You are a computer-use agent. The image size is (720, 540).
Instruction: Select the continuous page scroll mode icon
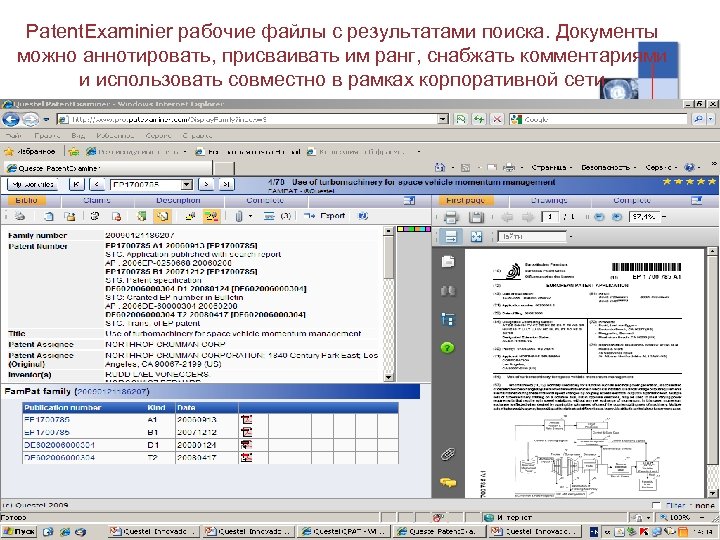click(451, 236)
